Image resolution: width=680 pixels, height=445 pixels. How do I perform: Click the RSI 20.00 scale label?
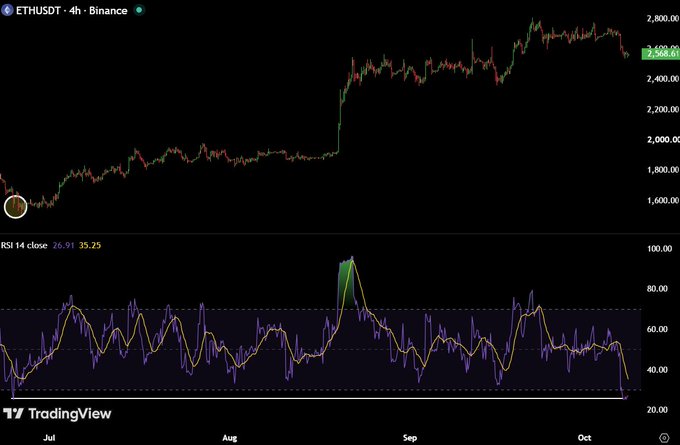click(x=657, y=410)
